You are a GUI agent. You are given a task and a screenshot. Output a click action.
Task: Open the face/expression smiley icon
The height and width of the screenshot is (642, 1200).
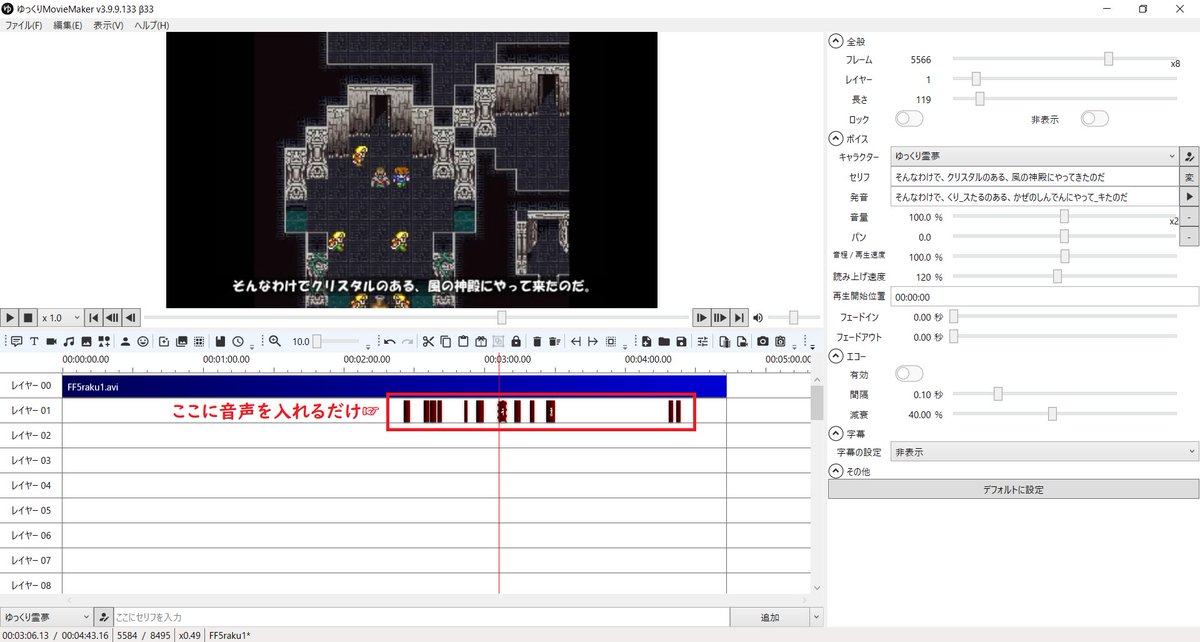(x=143, y=341)
